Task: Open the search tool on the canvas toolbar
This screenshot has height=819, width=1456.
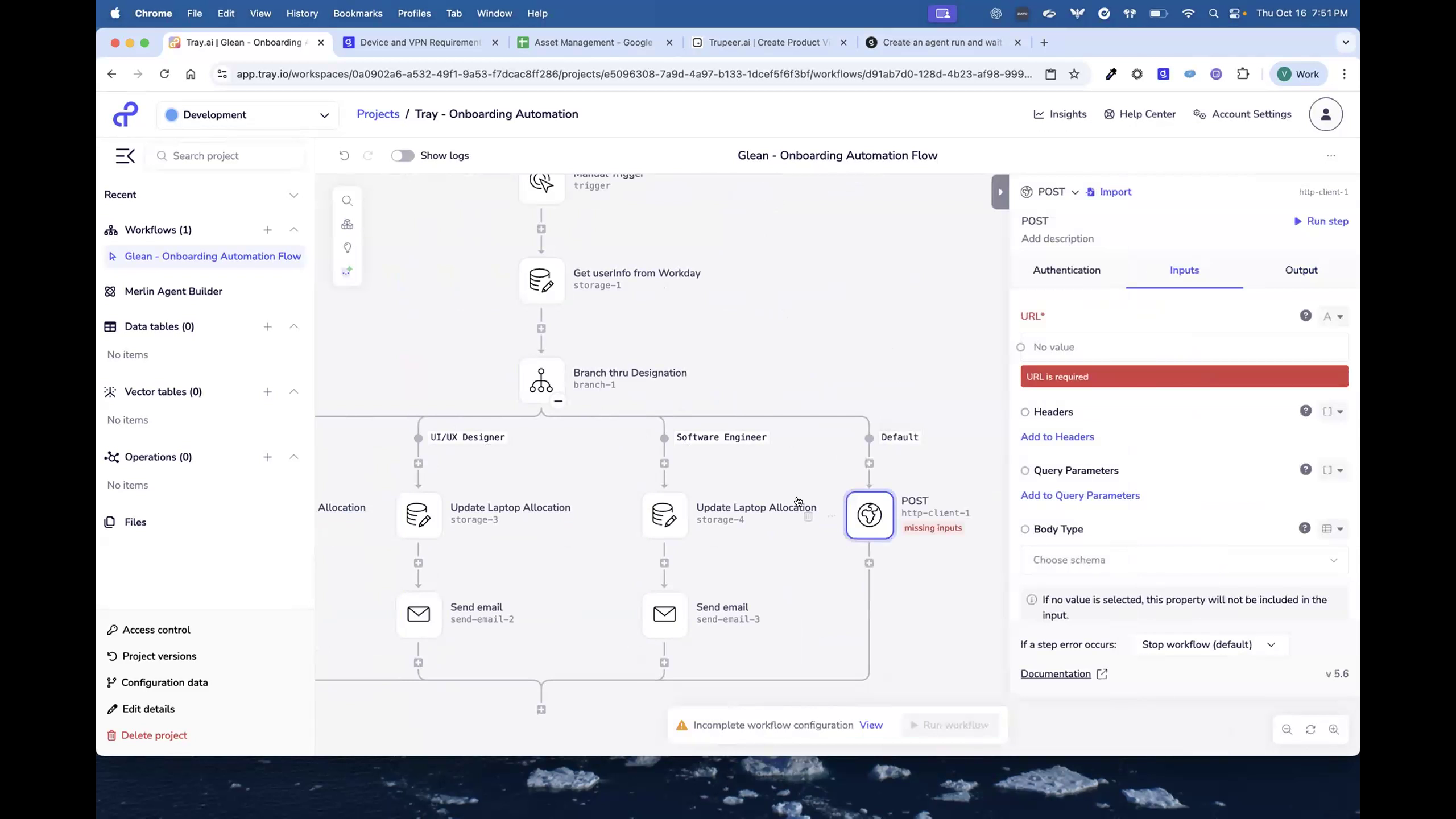Action: pos(347,200)
